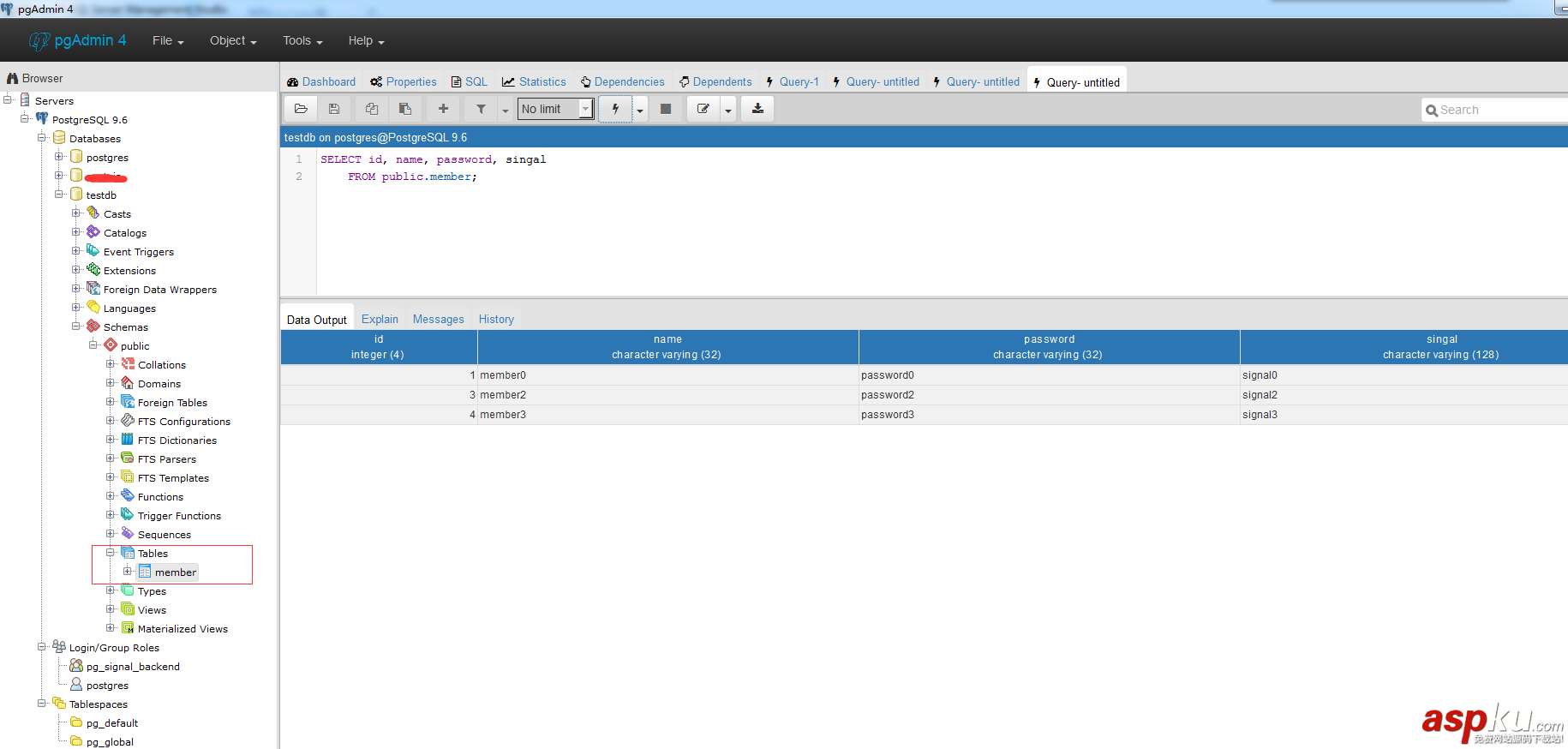Open the edit options dropdown arrow
The width and height of the screenshot is (1568, 749).
[728, 110]
